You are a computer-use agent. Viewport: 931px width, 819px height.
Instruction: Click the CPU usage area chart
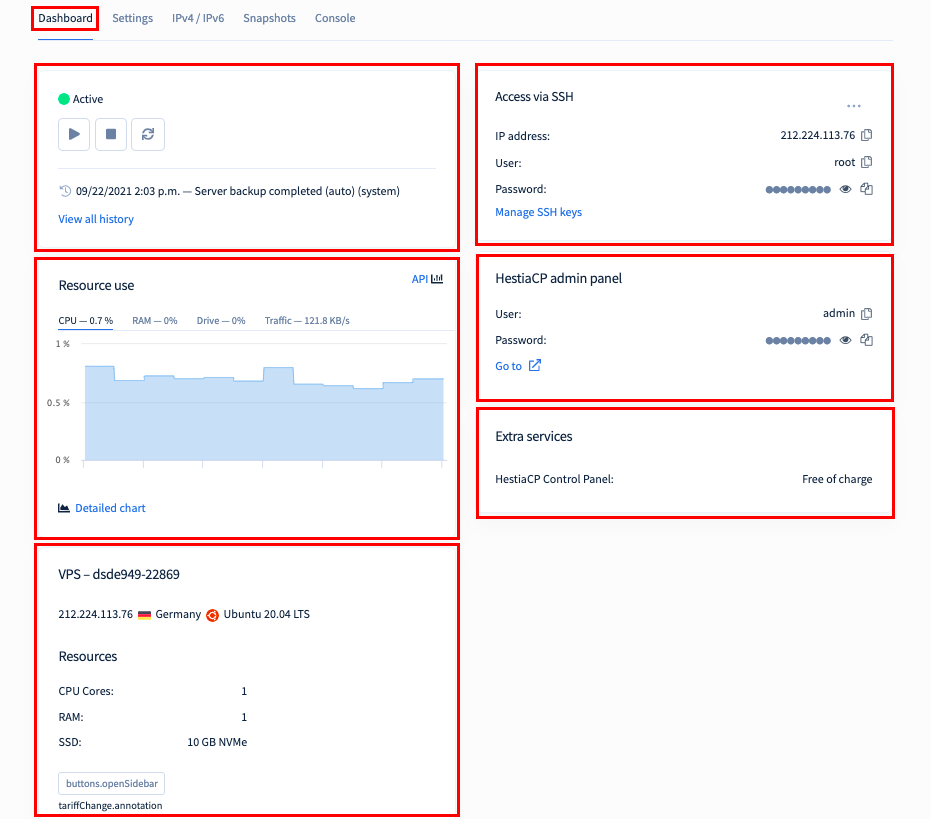point(264,413)
